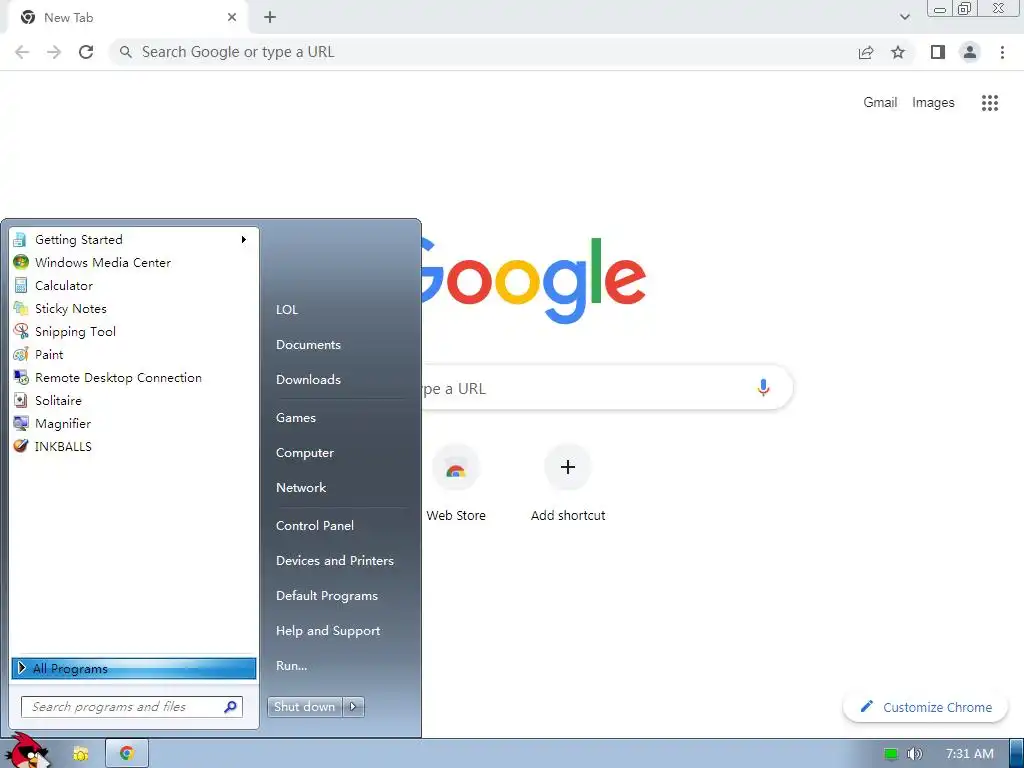Open the Chrome profile avatar icon
This screenshot has width=1024, height=768.
click(x=970, y=52)
